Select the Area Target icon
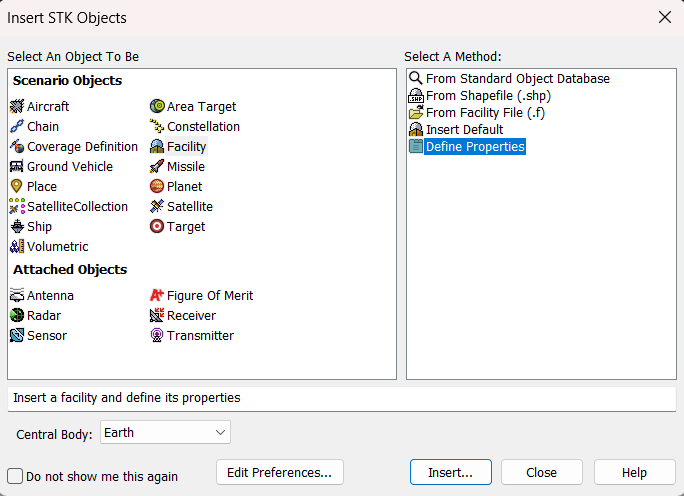The image size is (684, 496). 157,106
